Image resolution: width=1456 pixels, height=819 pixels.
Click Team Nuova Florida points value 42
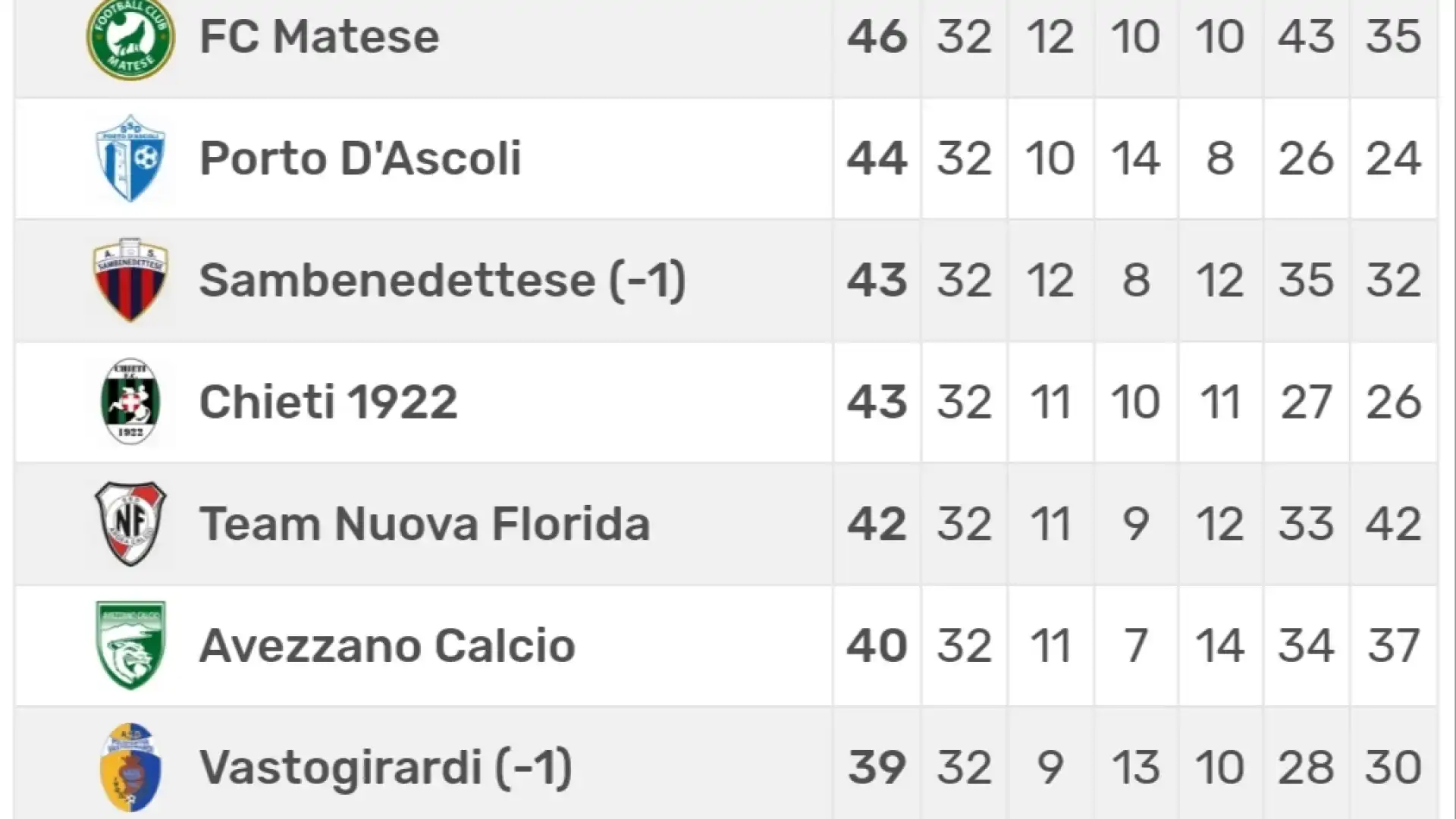pyautogui.click(x=877, y=524)
